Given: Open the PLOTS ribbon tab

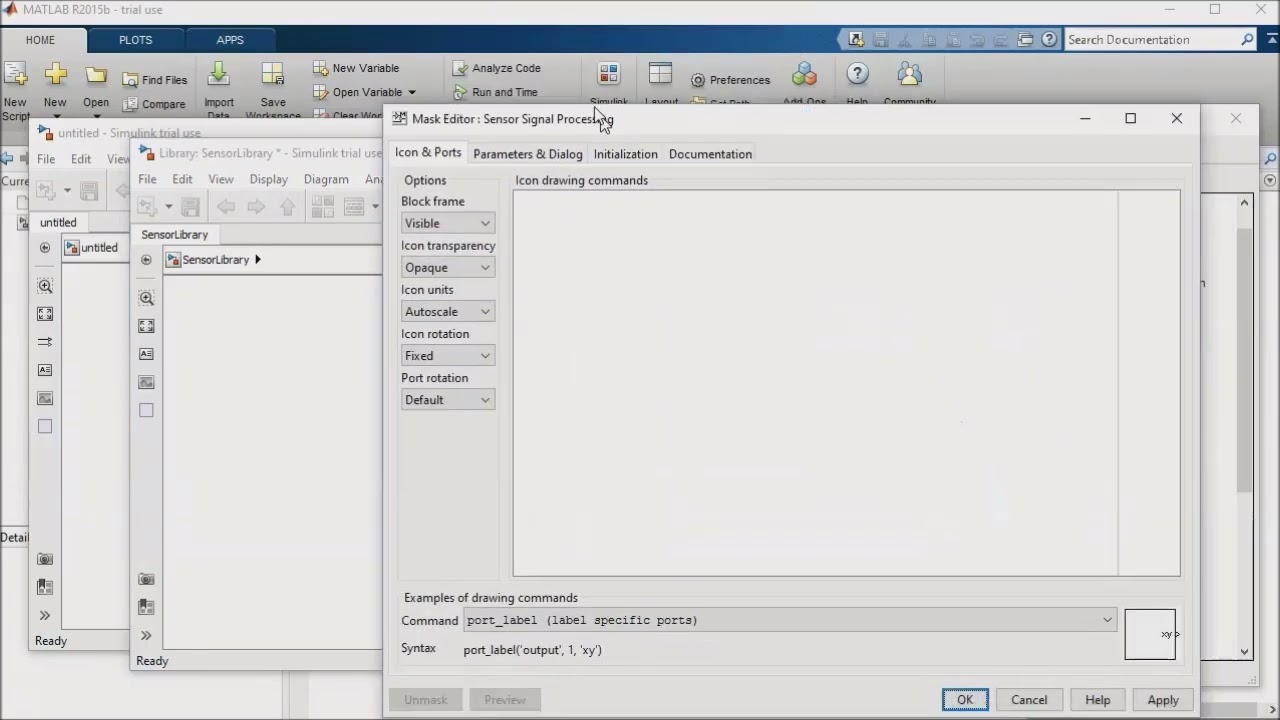Looking at the screenshot, I should [135, 40].
